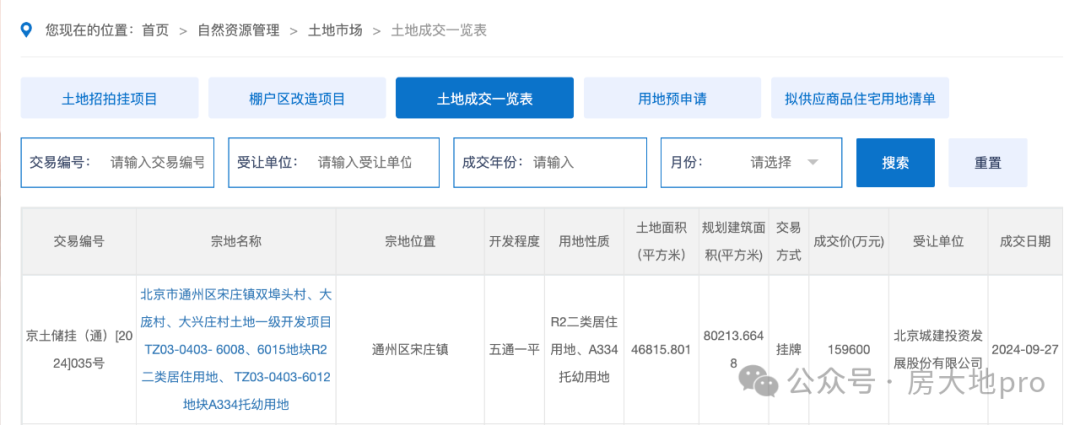This screenshot has width=1080, height=425.
Task: Click the location pin icon
Action: [x=27, y=30]
